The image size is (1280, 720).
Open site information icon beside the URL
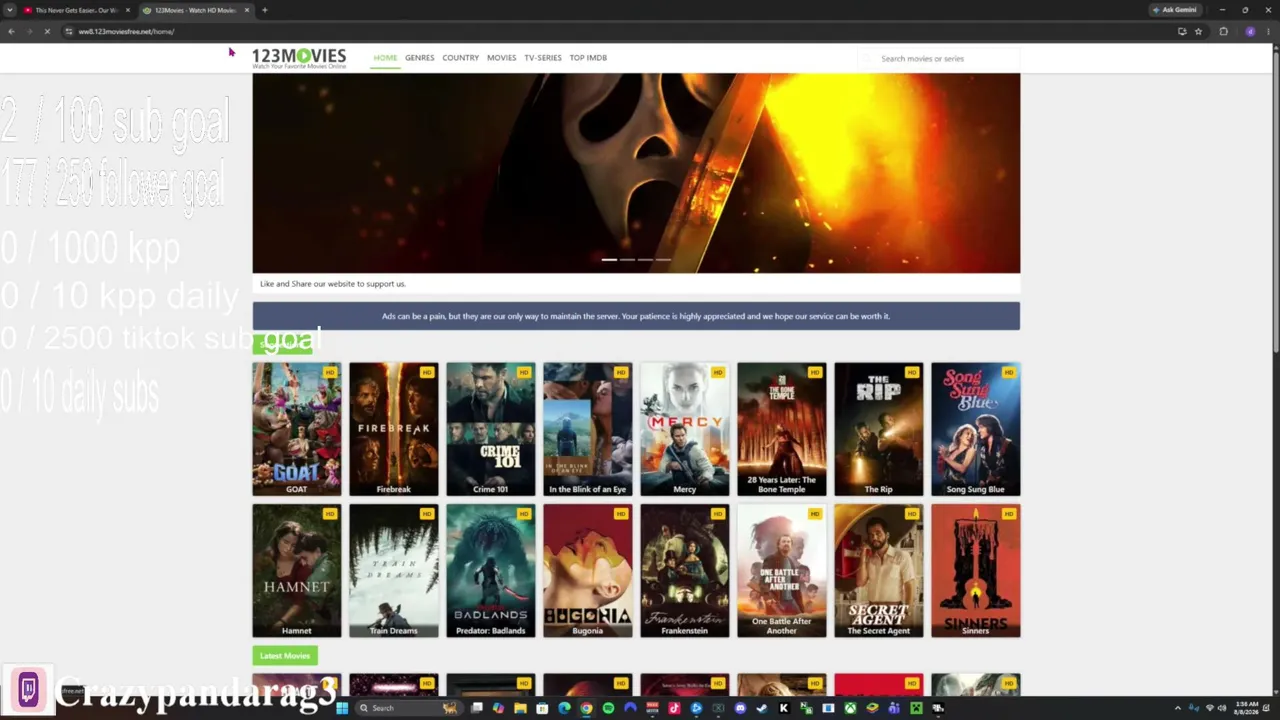[68, 31]
